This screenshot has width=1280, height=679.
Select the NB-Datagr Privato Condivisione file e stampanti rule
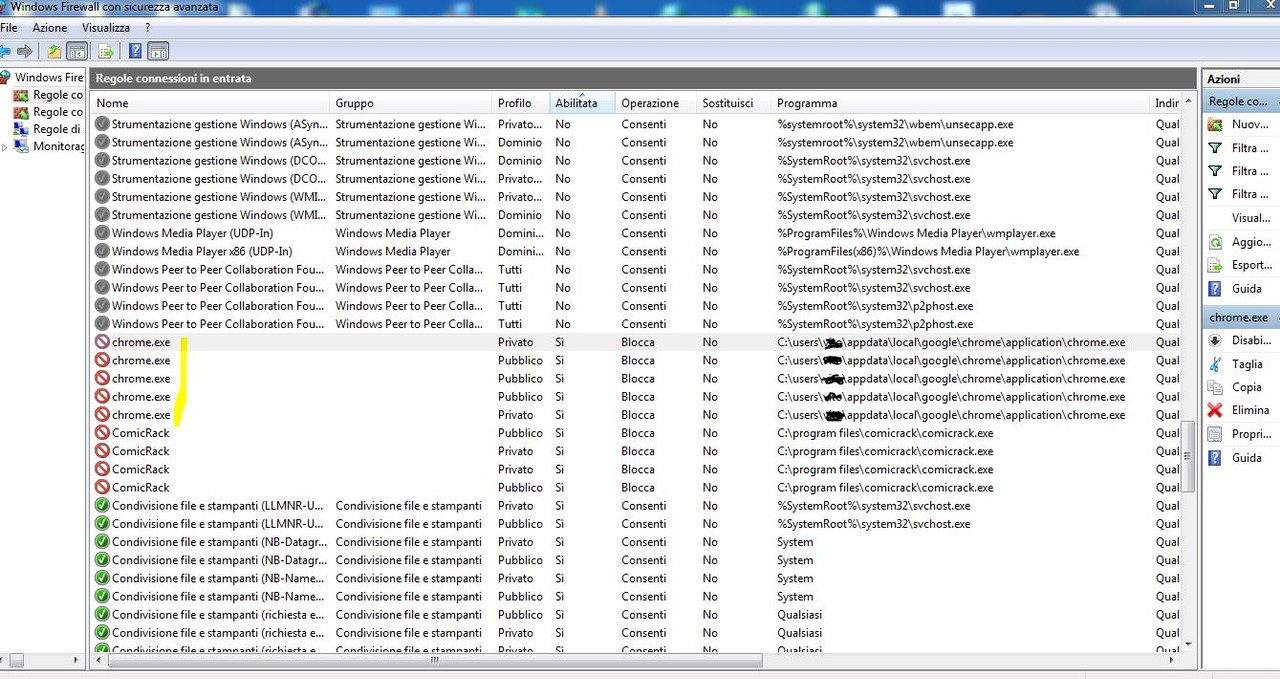click(219, 542)
